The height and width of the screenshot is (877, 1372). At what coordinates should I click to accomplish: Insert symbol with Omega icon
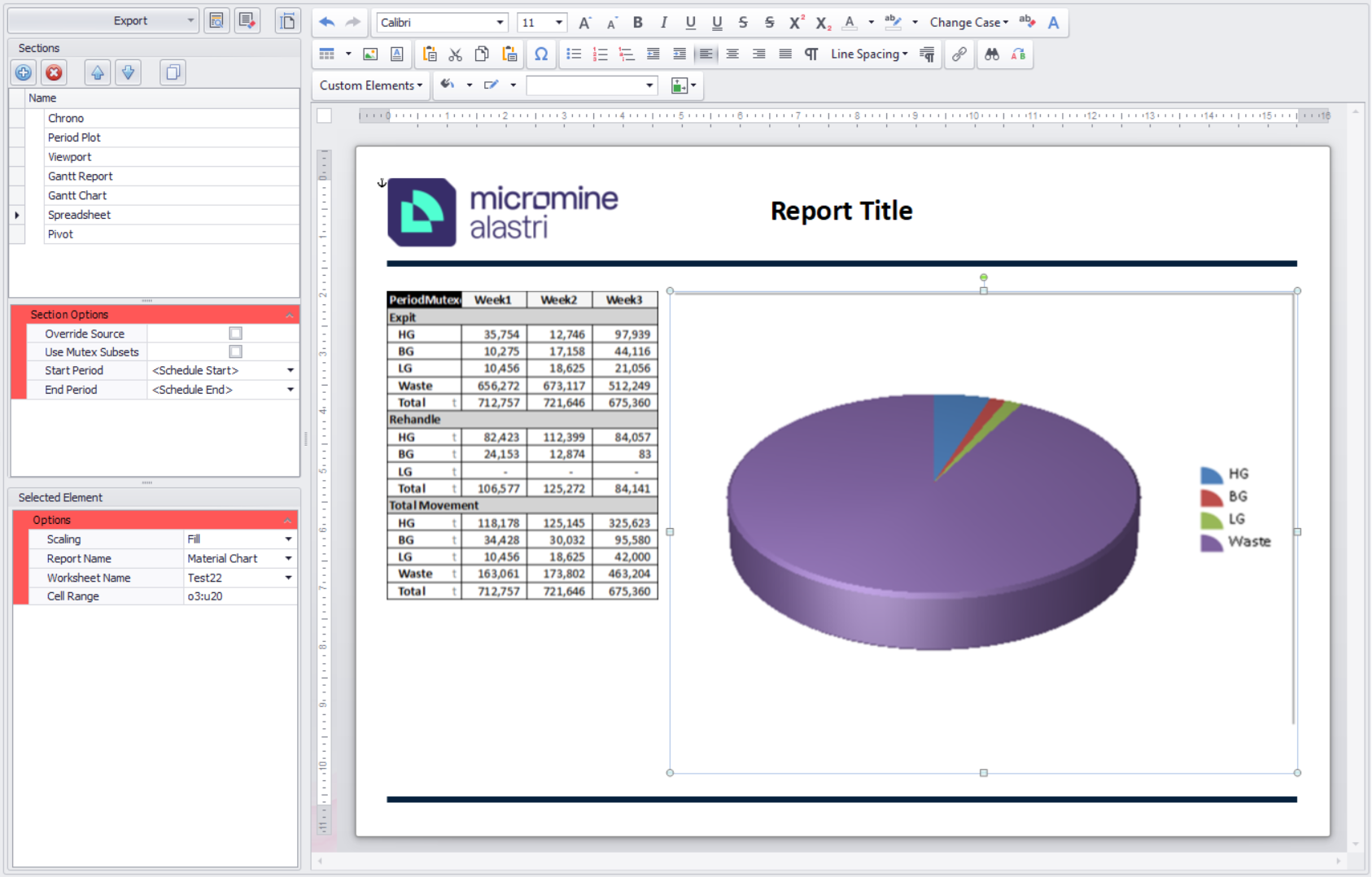pos(540,54)
